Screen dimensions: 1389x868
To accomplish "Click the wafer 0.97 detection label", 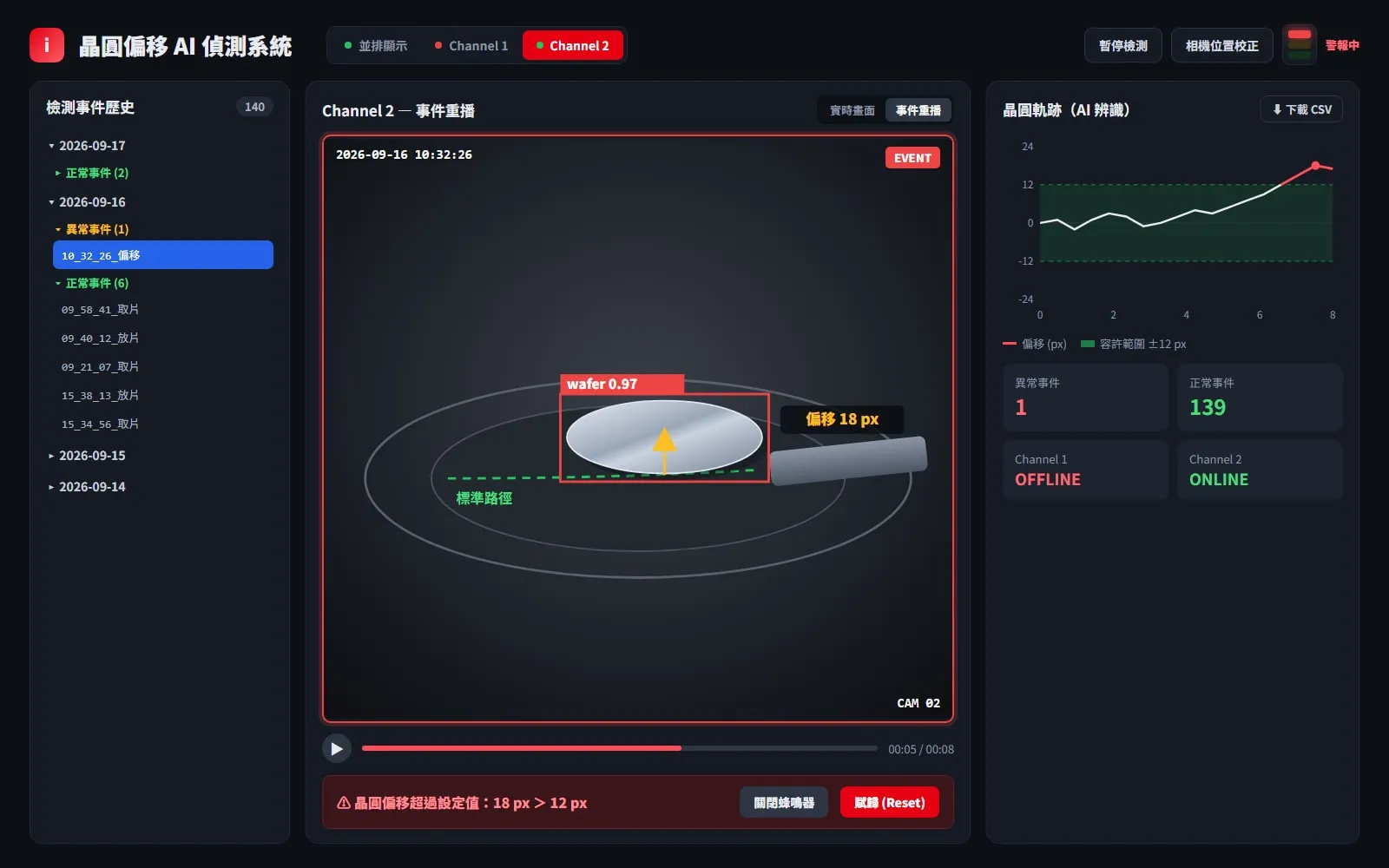I will [x=622, y=384].
